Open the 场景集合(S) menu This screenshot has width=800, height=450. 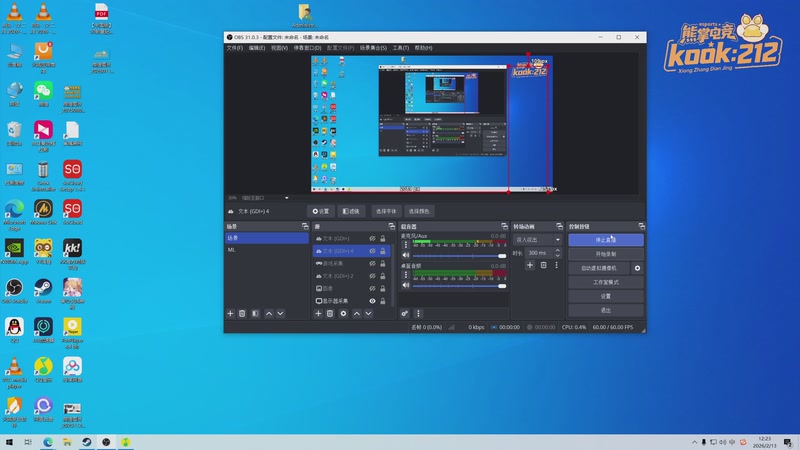(373, 48)
